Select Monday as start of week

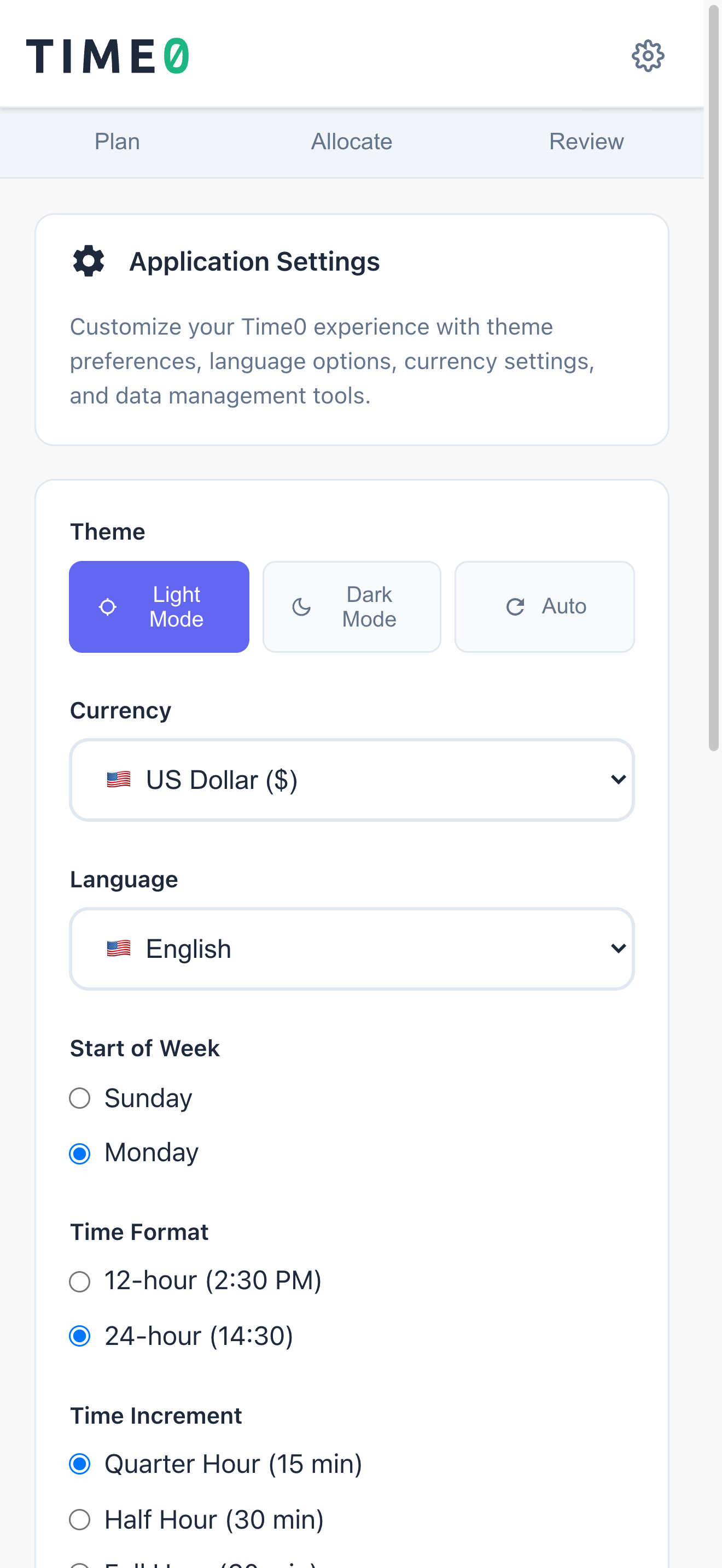[x=80, y=1153]
